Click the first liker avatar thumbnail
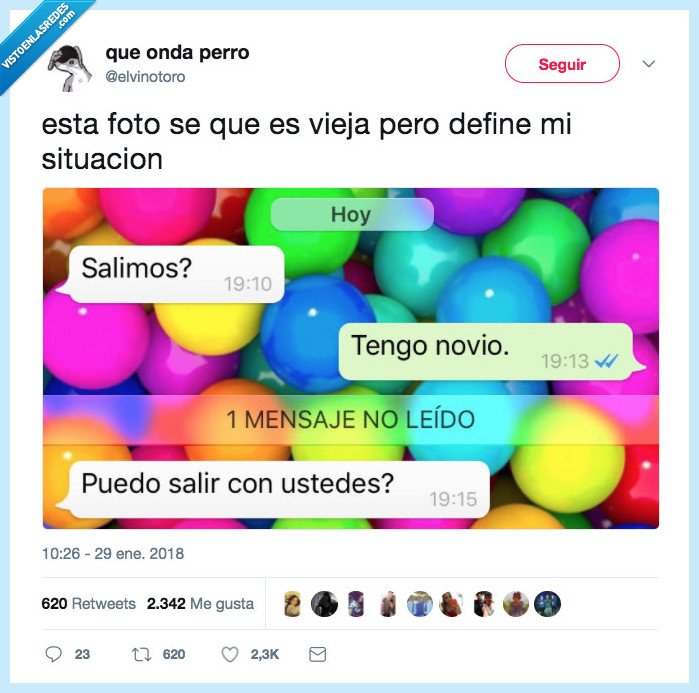699x693 pixels. pos(292,603)
